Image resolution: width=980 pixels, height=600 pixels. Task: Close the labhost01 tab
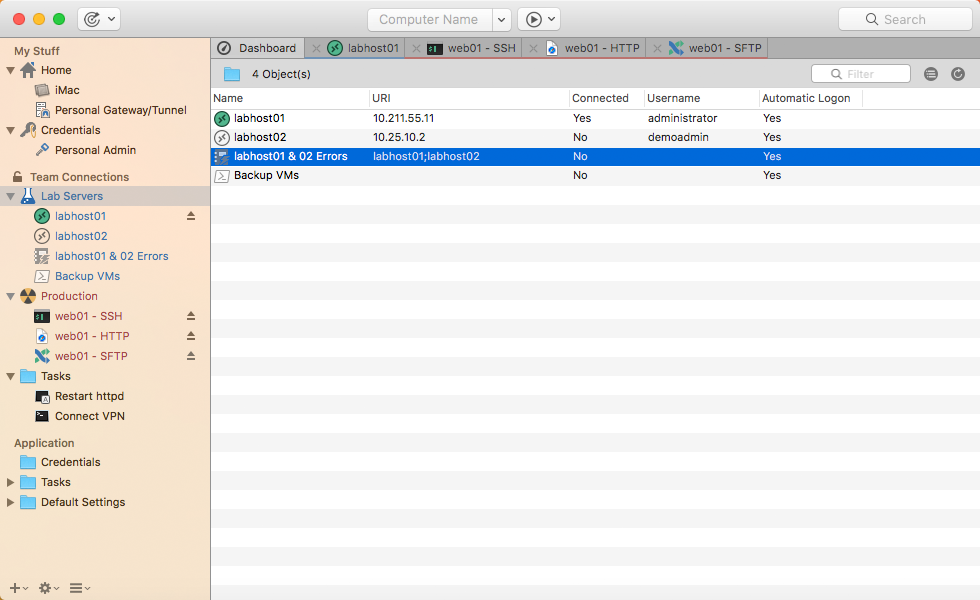click(316, 48)
